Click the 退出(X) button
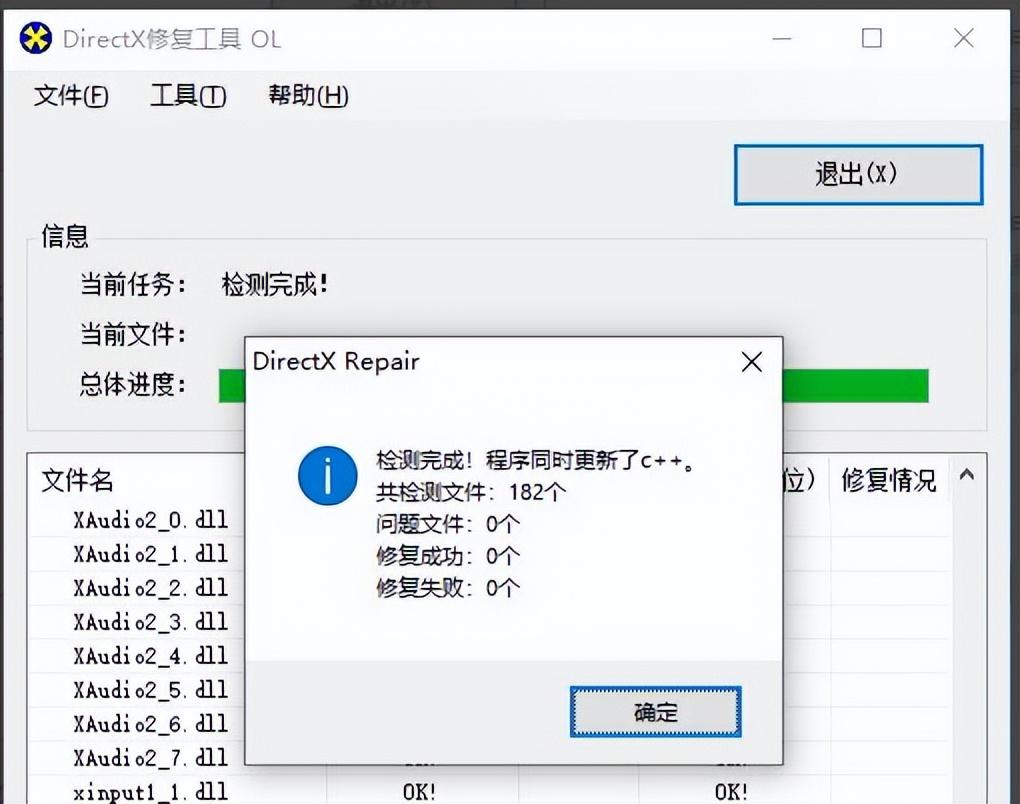The height and width of the screenshot is (804, 1020). click(x=856, y=174)
